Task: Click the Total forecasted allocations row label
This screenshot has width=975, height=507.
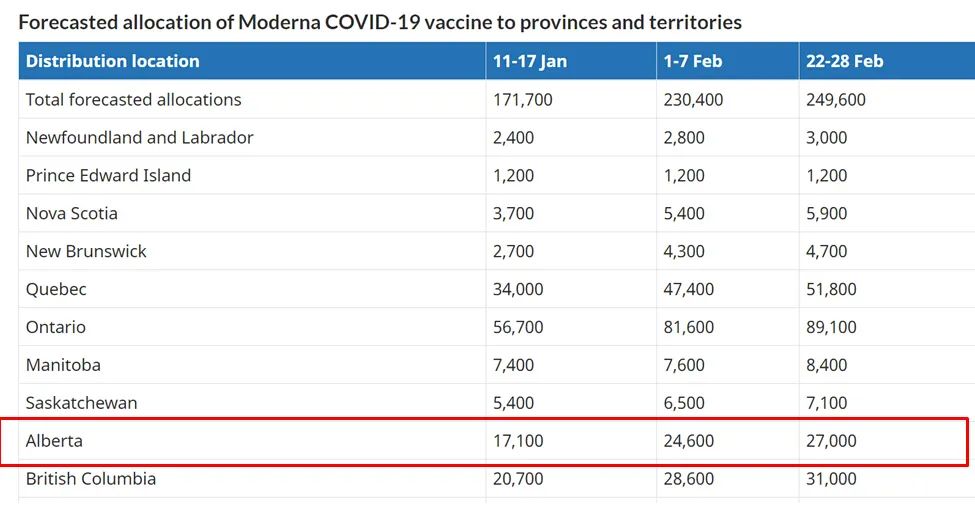Action: tap(134, 100)
